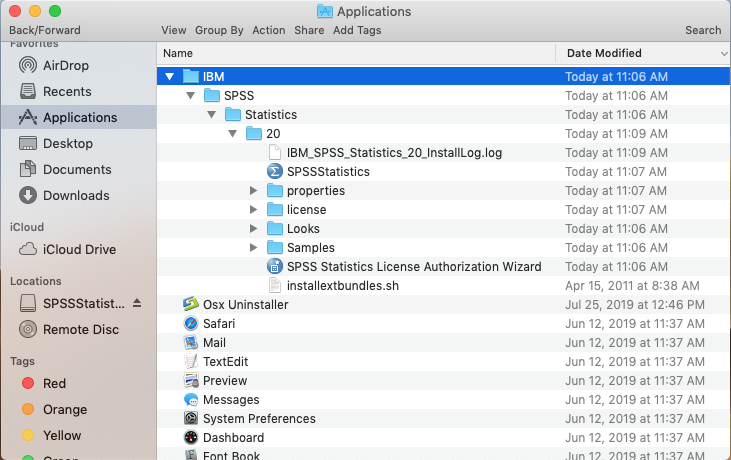Select the Mail app icon

click(191, 343)
